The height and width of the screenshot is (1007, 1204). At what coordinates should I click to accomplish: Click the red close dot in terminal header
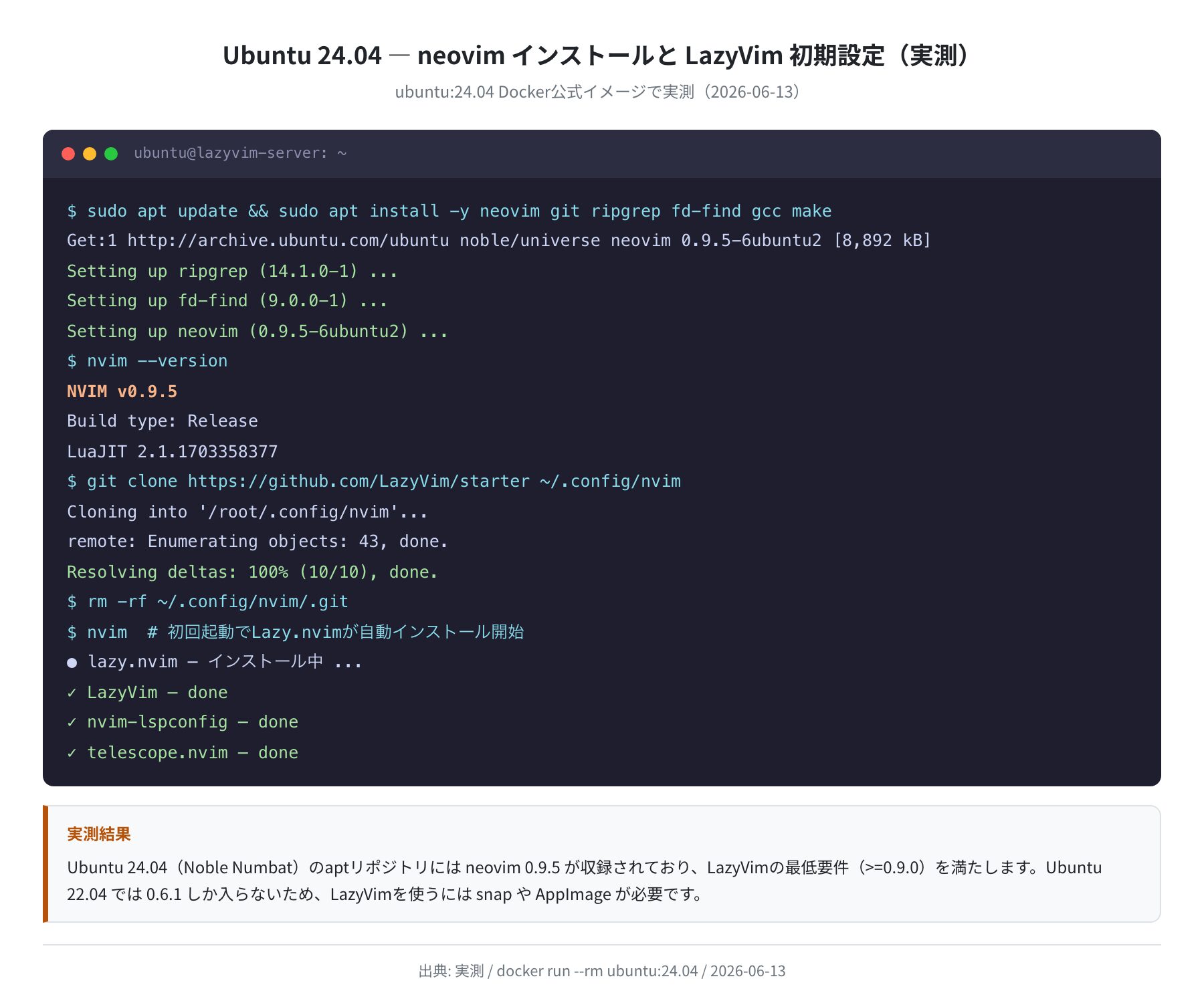[x=68, y=154]
